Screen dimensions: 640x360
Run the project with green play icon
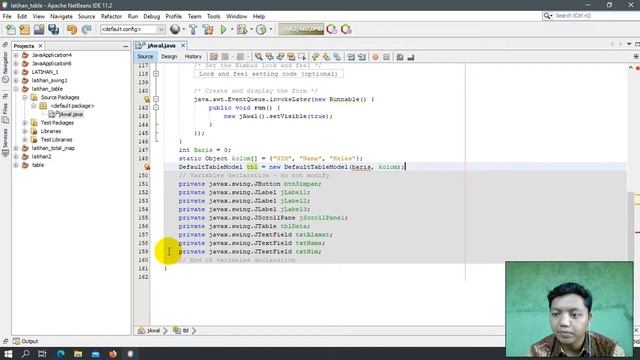click(224, 29)
